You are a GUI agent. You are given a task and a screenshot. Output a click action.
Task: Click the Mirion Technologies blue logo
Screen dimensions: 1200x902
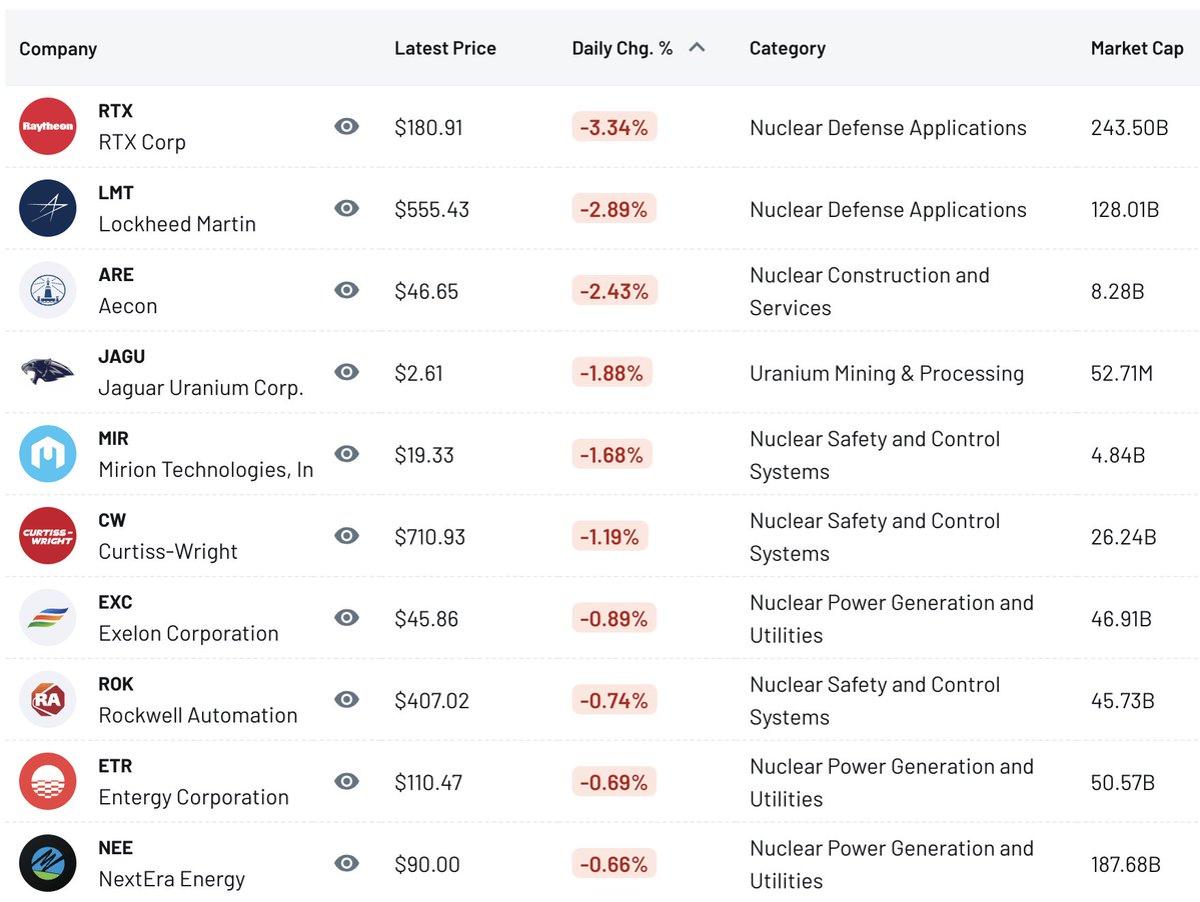click(47, 453)
